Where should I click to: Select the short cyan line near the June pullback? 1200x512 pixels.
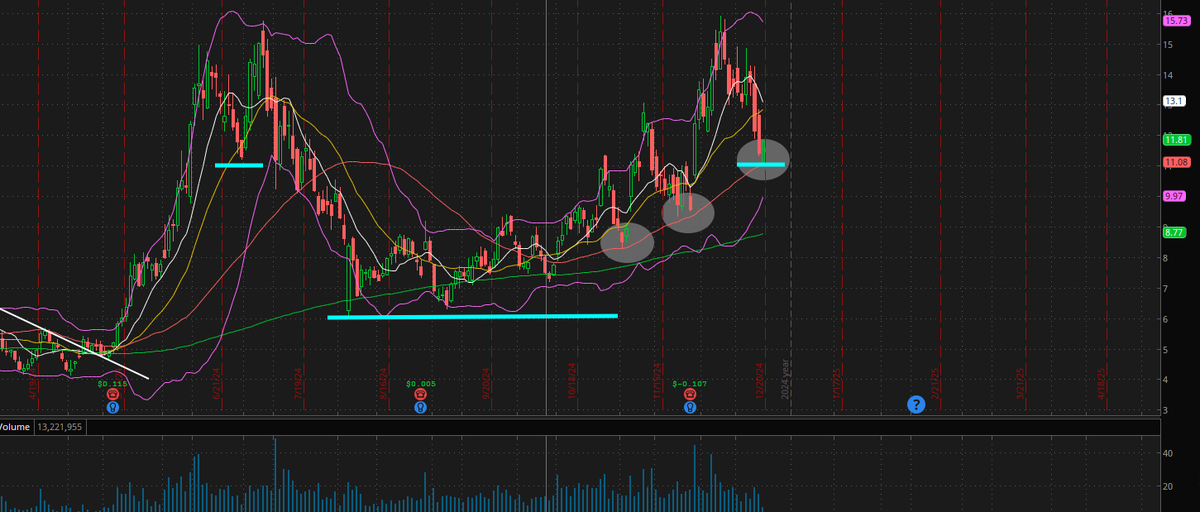[x=239, y=165]
